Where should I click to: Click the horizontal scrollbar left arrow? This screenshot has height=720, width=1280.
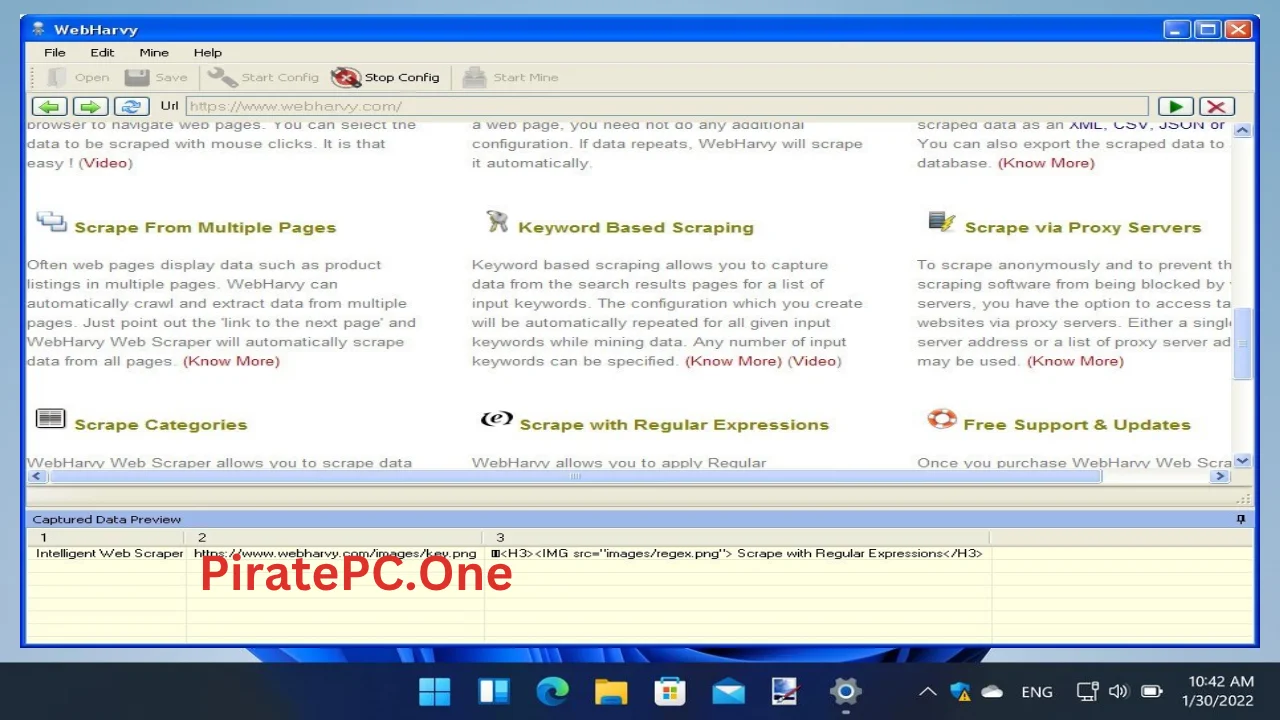37,477
